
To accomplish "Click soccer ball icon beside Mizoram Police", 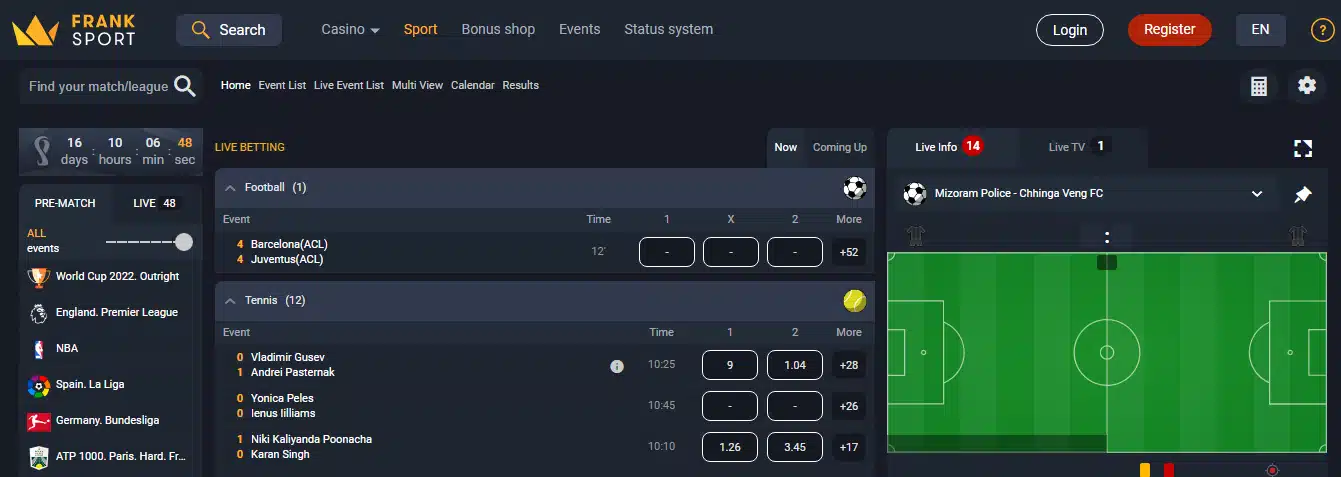I will coord(914,193).
